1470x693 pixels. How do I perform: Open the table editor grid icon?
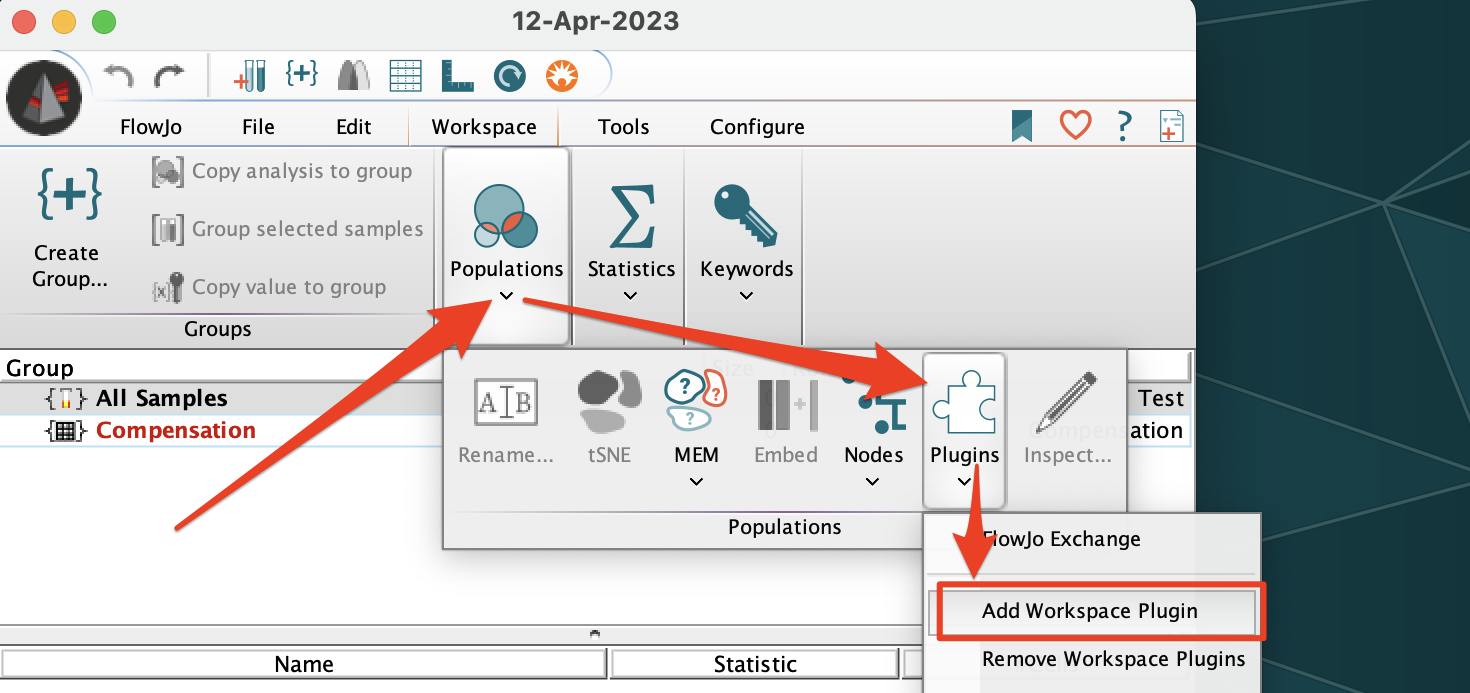point(405,75)
